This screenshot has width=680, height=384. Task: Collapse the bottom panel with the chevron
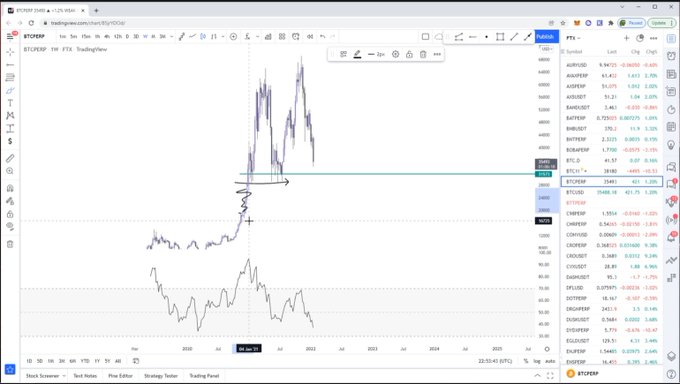pyautogui.click(x=537, y=376)
